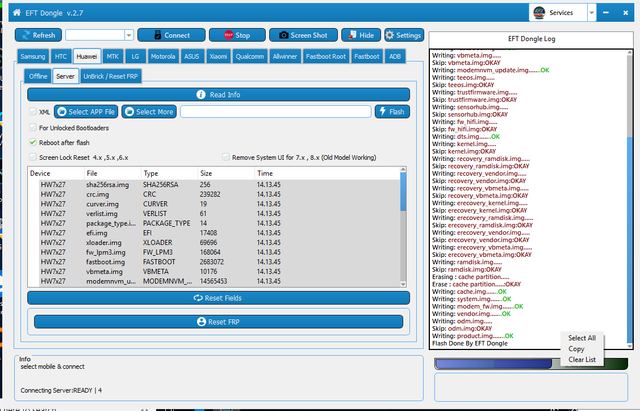
Task: Open the ADB tab
Action: click(x=395, y=56)
